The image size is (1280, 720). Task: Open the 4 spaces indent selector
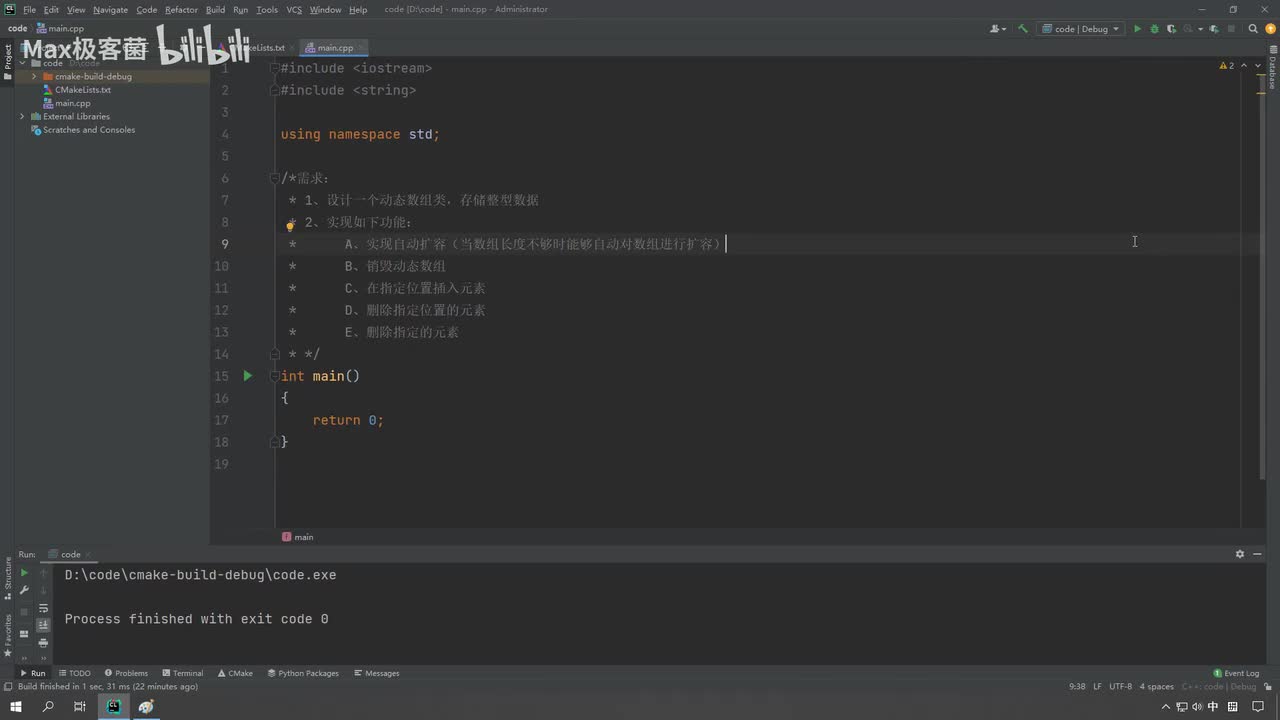[1157, 687]
